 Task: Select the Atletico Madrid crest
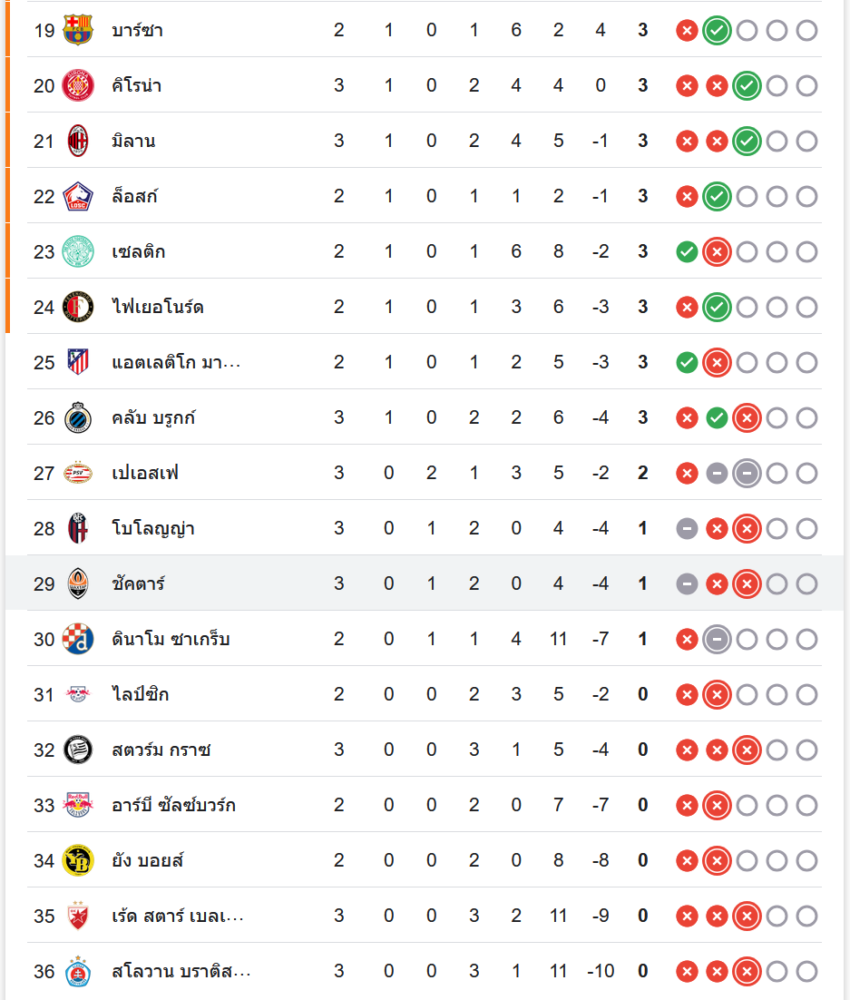click(x=77, y=362)
